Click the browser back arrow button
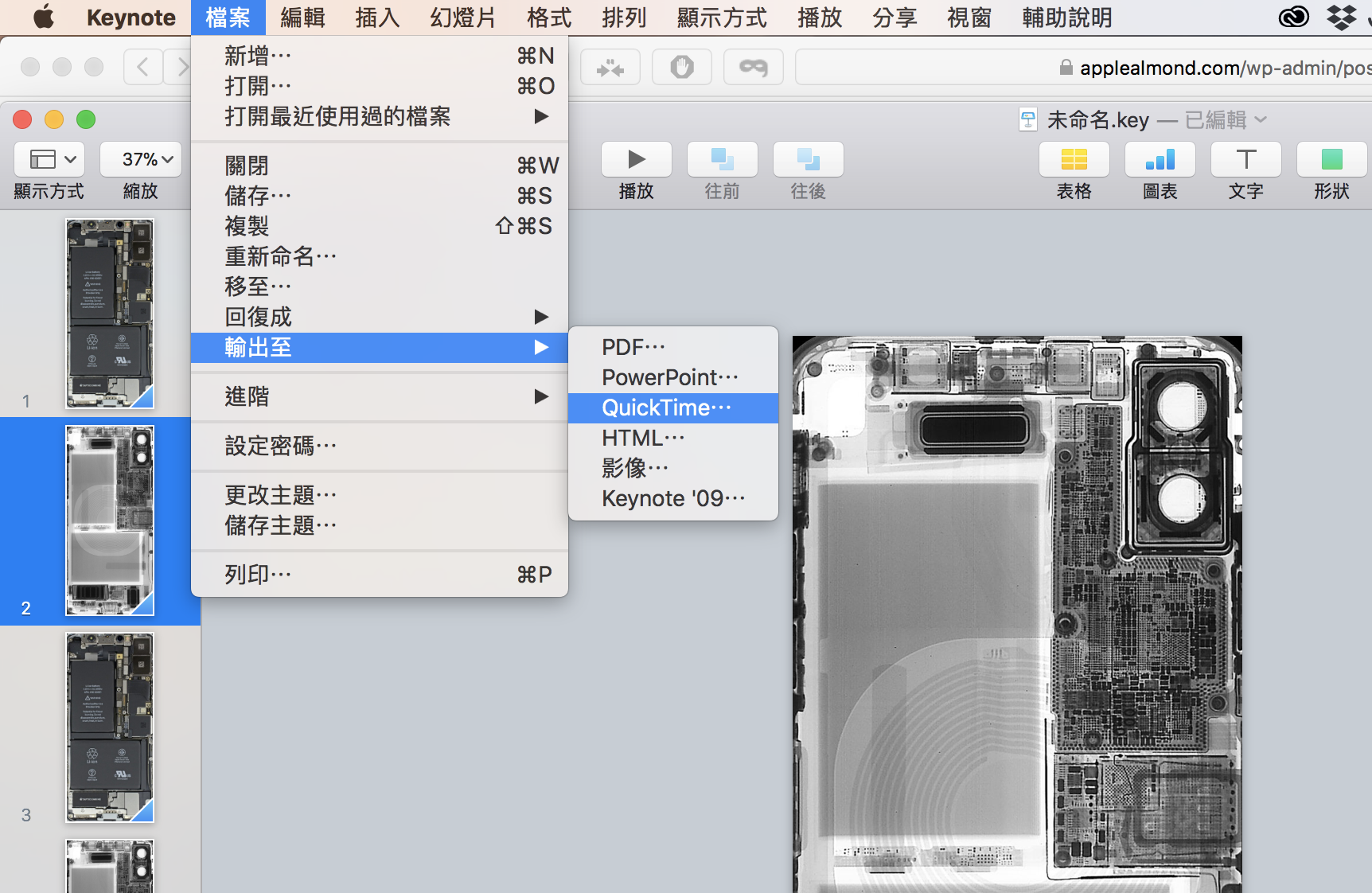The height and width of the screenshot is (893, 1372). coord(143,67)
